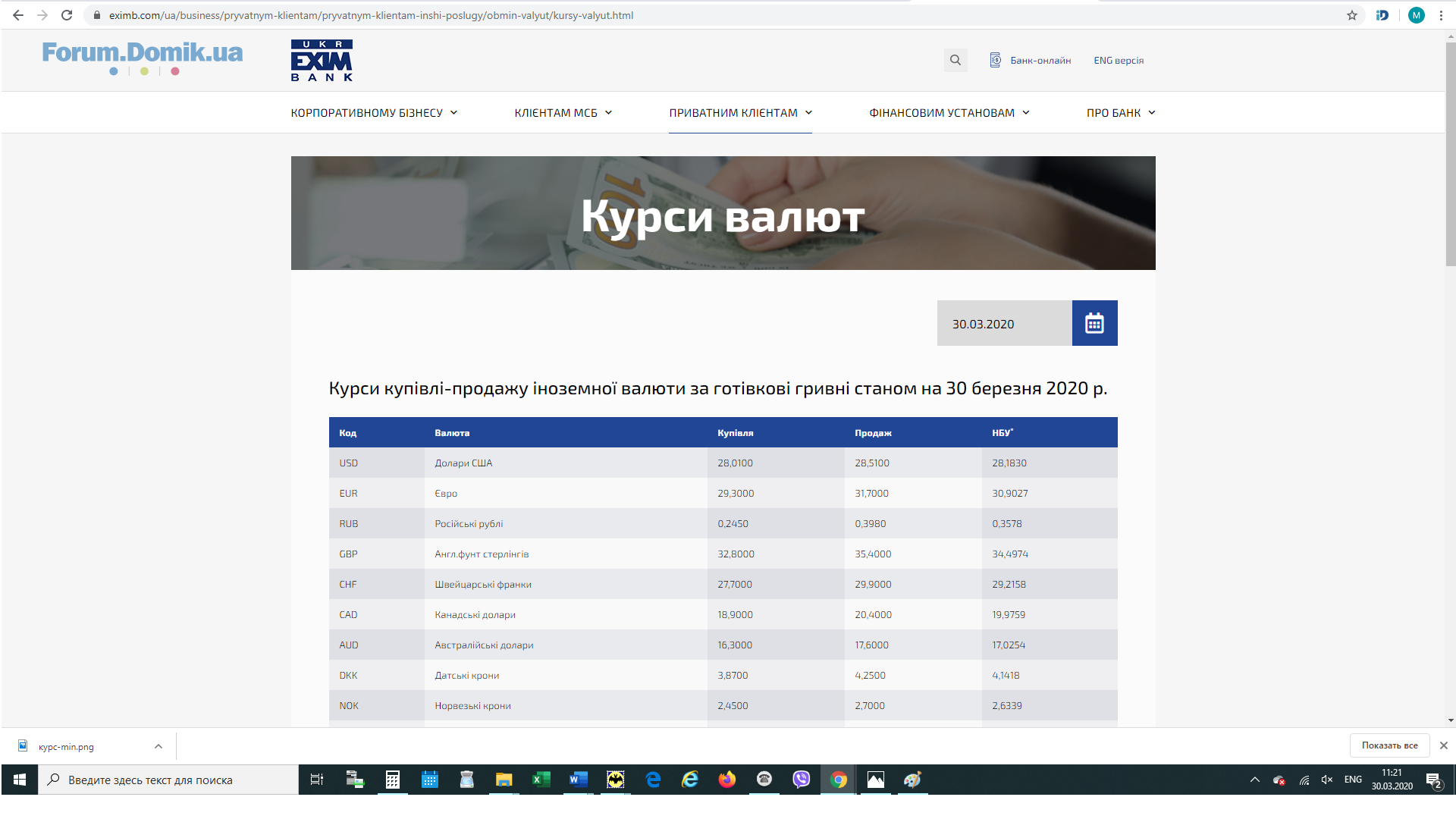Viewport: 1456px width, 819px height.
Task: Open Firefox from the taskbar
Action: coord(727,780)
